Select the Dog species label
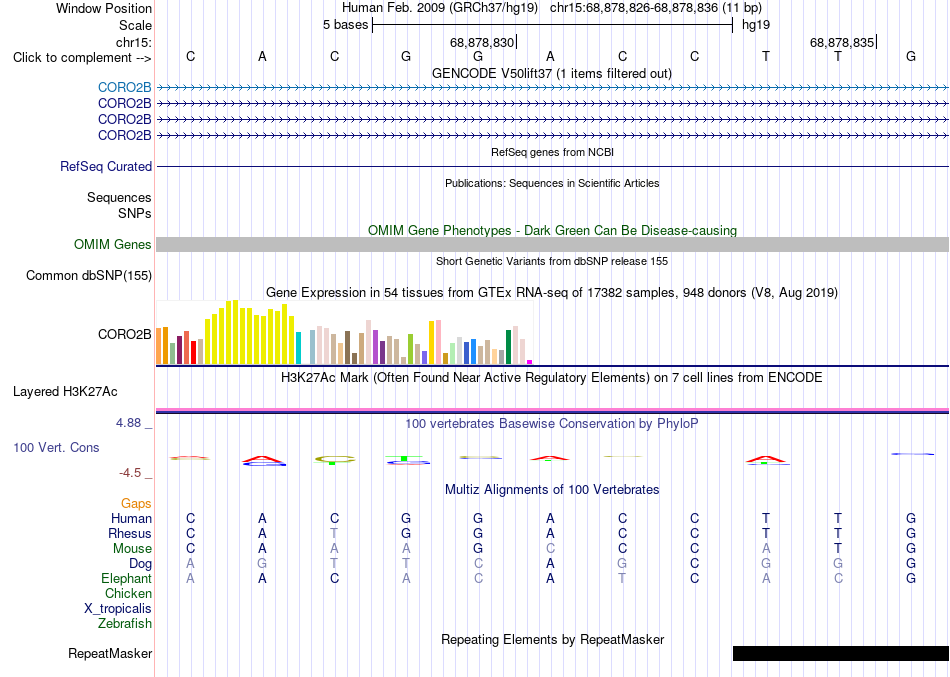Screen dimensions: 950x677 pyautogui.click(x=140, y=564)
